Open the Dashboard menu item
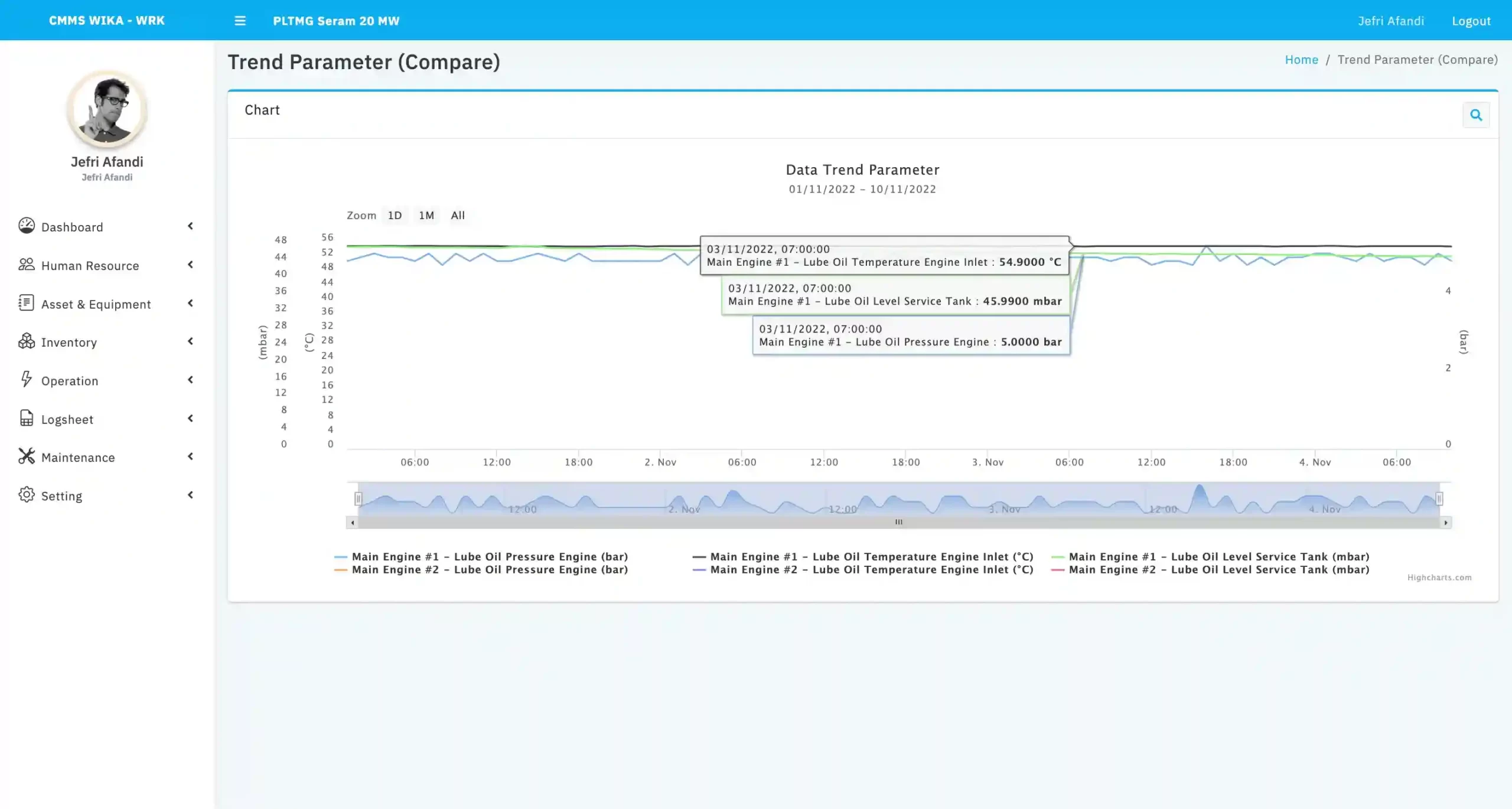Screen dimensions: 1512x809 click(x=106, y=227)
